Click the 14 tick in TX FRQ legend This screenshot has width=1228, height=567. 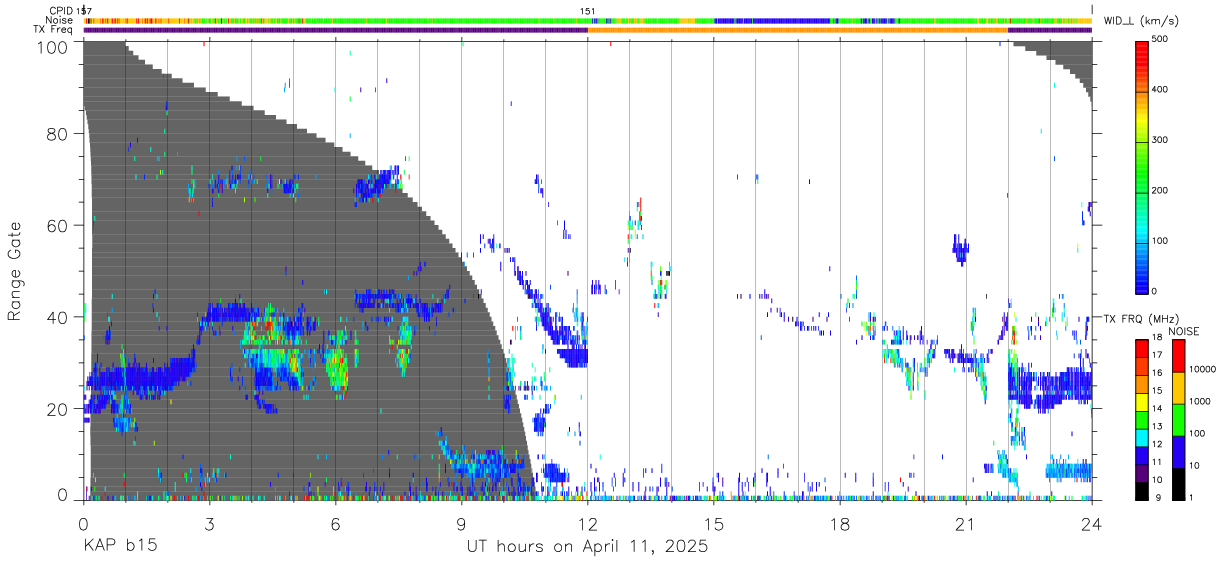tap(1158, 409)
